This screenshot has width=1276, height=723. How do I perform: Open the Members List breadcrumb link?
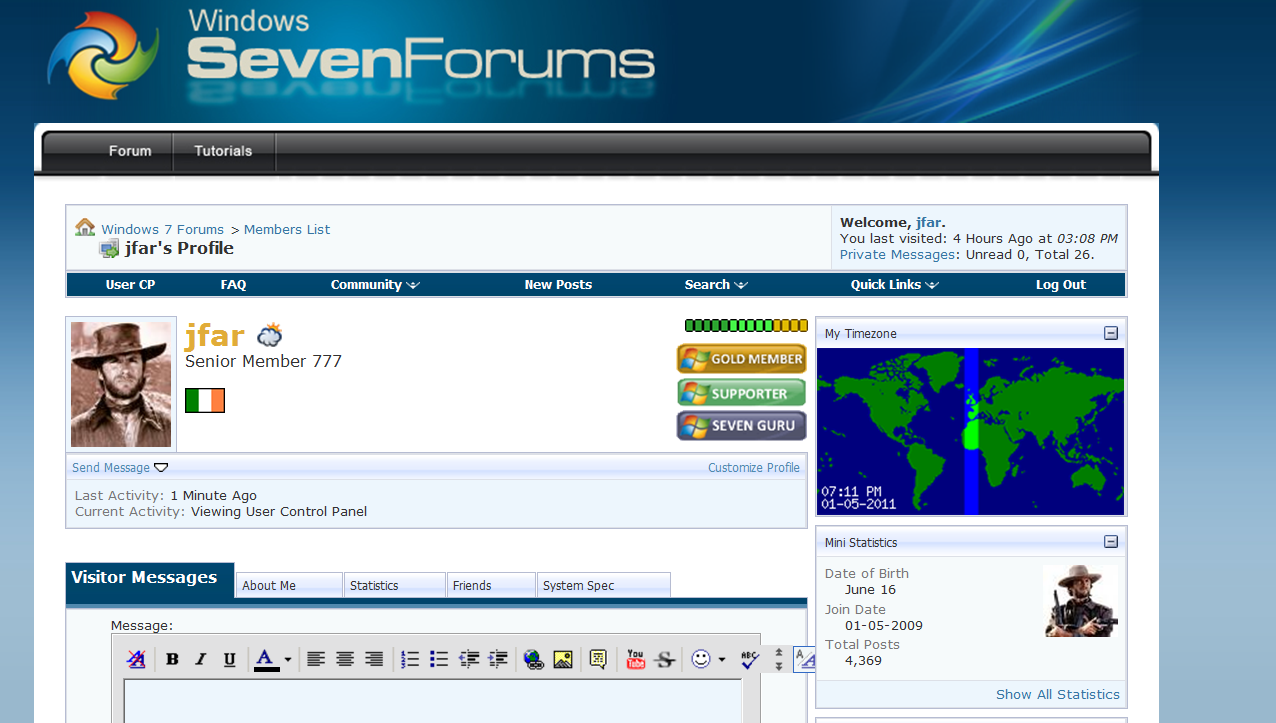(x=287, y=229)
